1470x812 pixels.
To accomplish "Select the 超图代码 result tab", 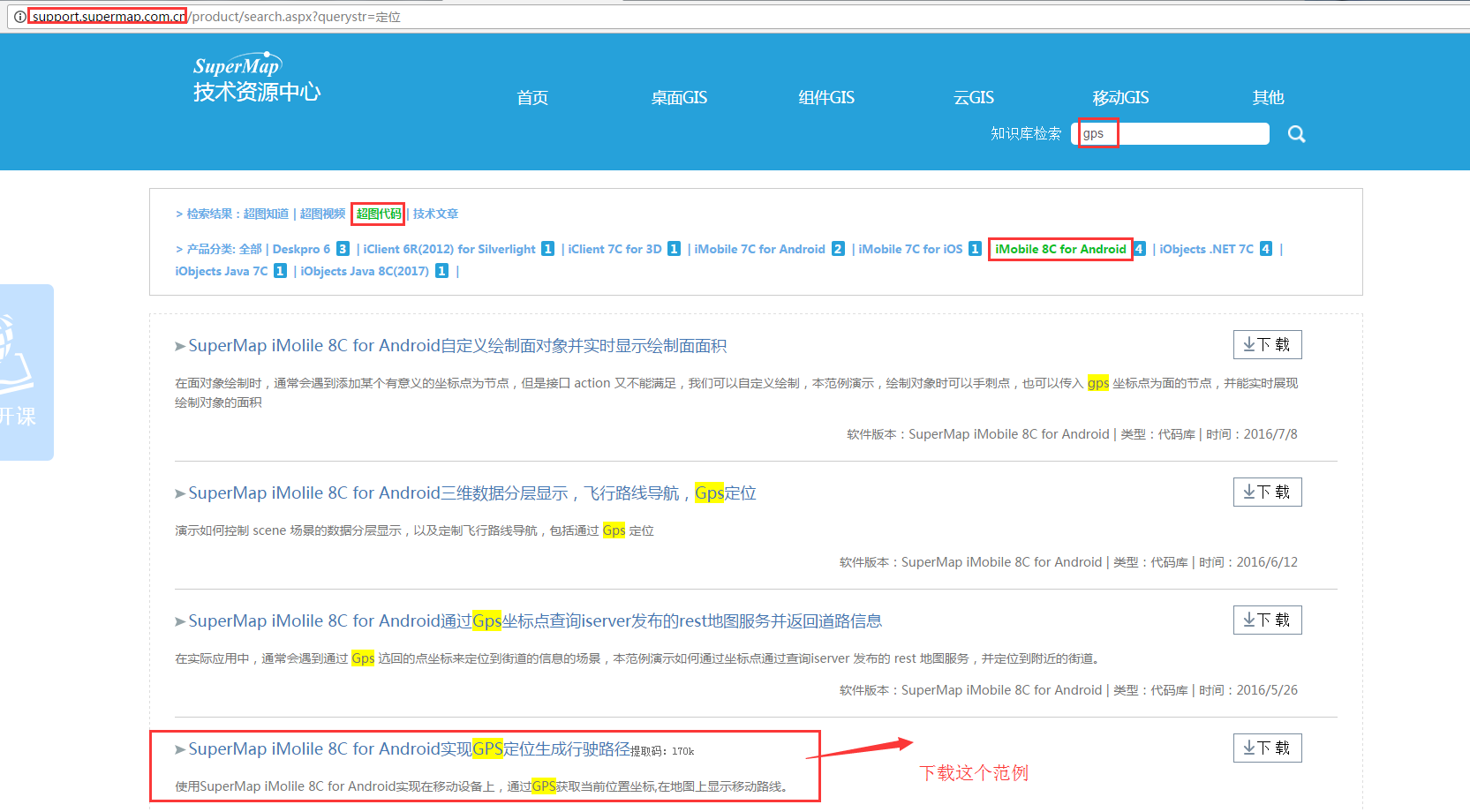I will point(378,214).
